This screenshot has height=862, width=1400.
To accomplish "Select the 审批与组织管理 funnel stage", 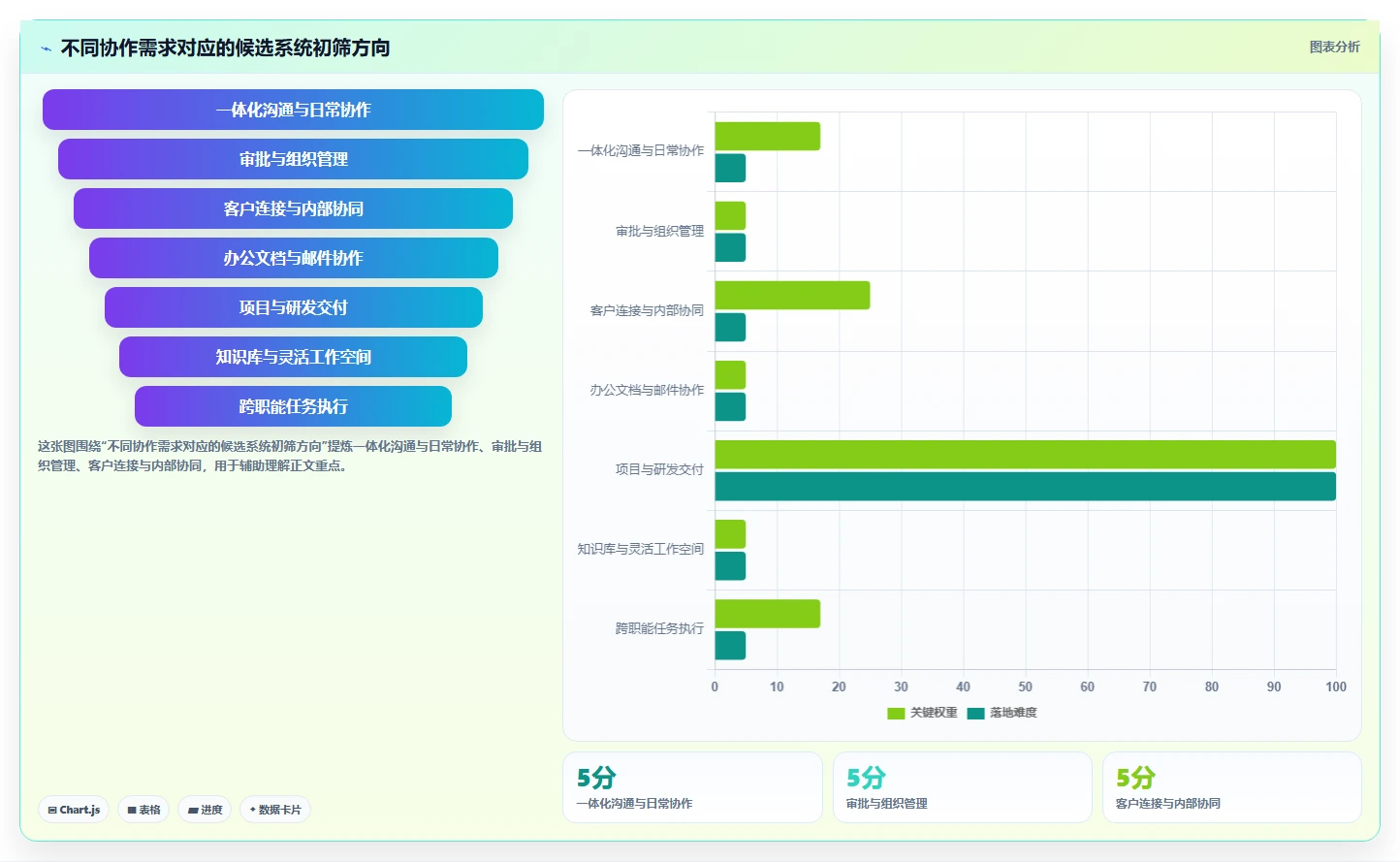I will point(293,159).
